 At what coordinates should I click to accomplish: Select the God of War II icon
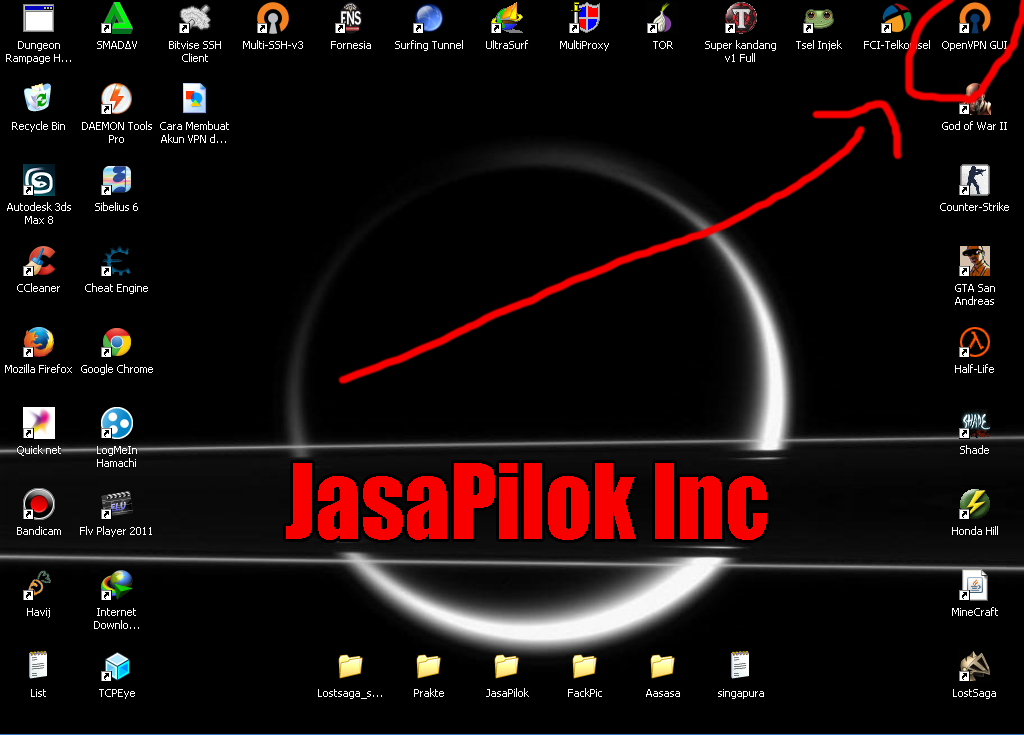(x=974, y=99)
